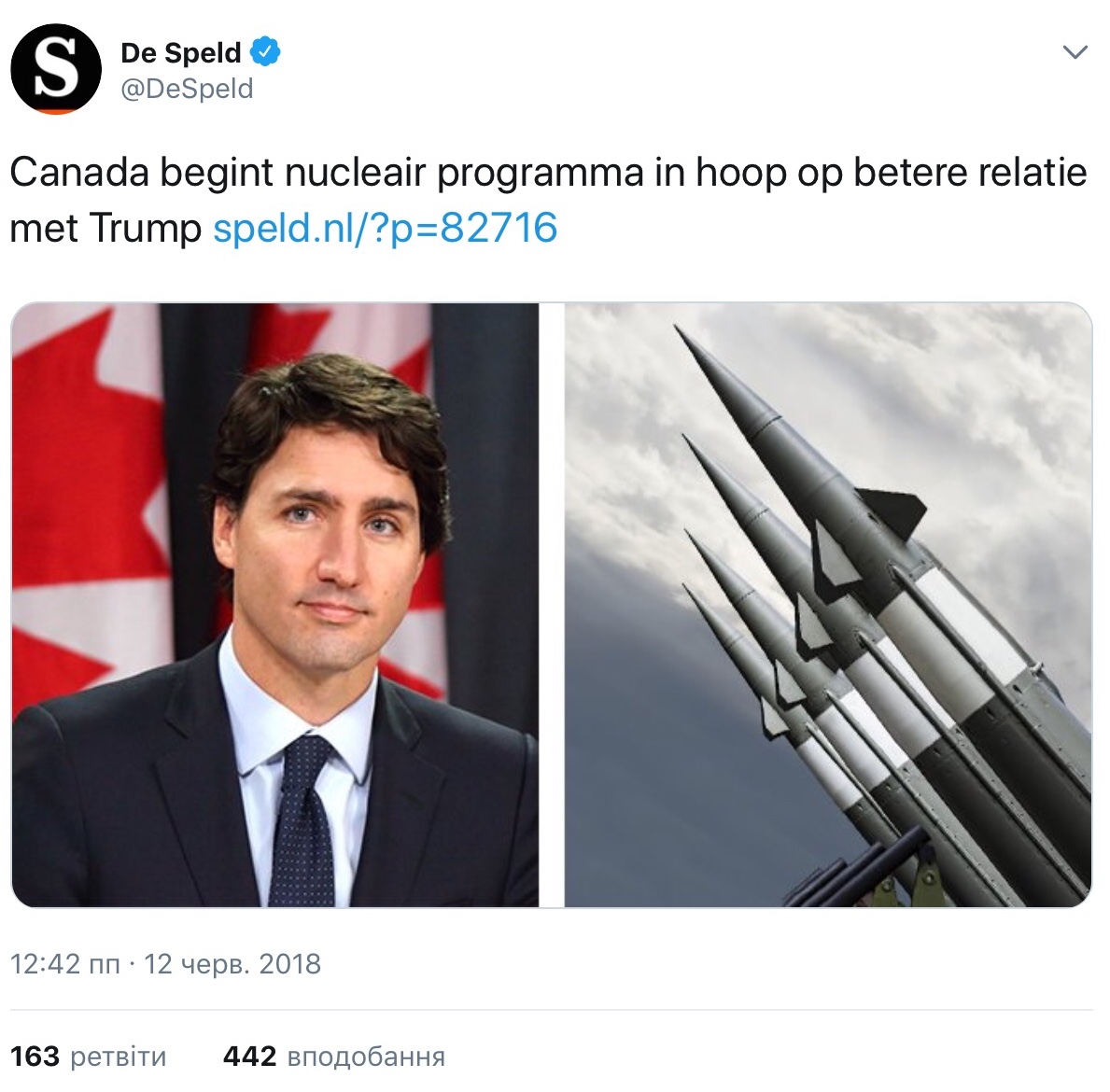Open the 12 черв. 2018 date

tap(232, 964)
